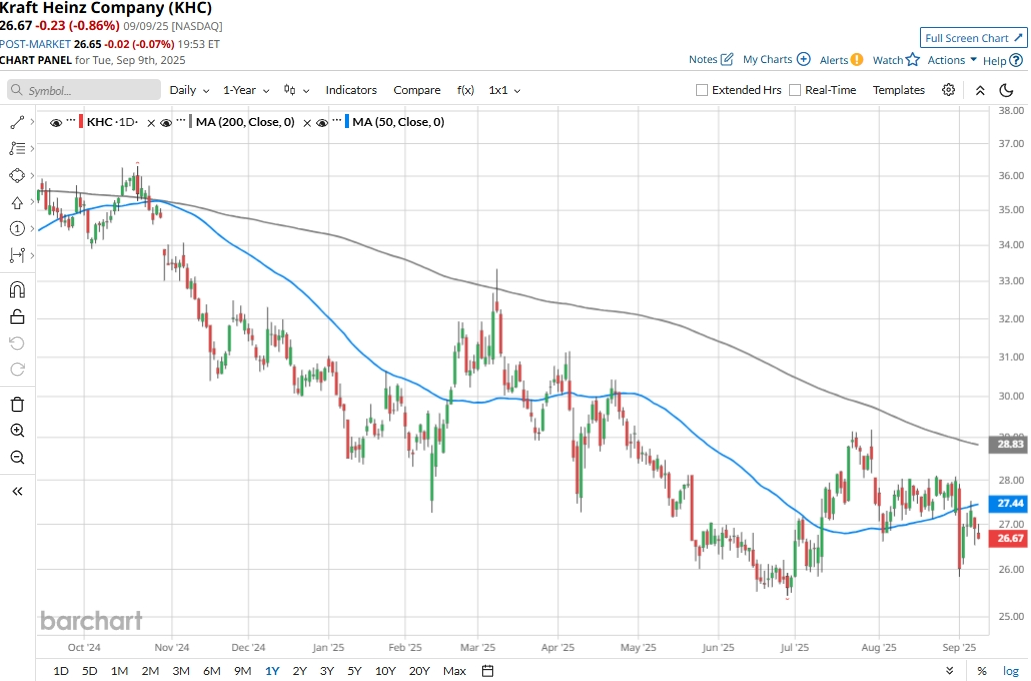1031x681 pixels.
Task: Click the 2Y time range button
Action: click(300, 671)
